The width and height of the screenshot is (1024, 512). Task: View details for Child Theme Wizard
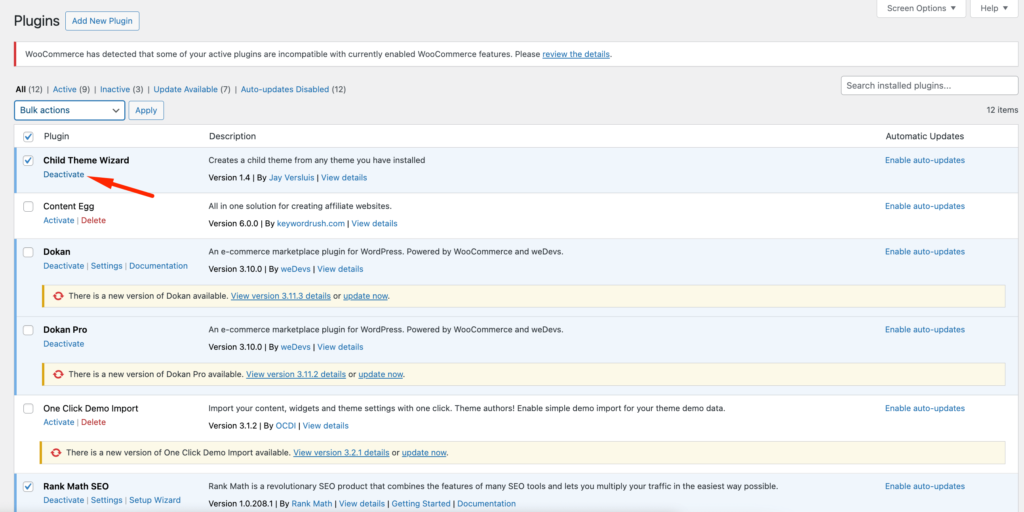click(x=344, y=178)
